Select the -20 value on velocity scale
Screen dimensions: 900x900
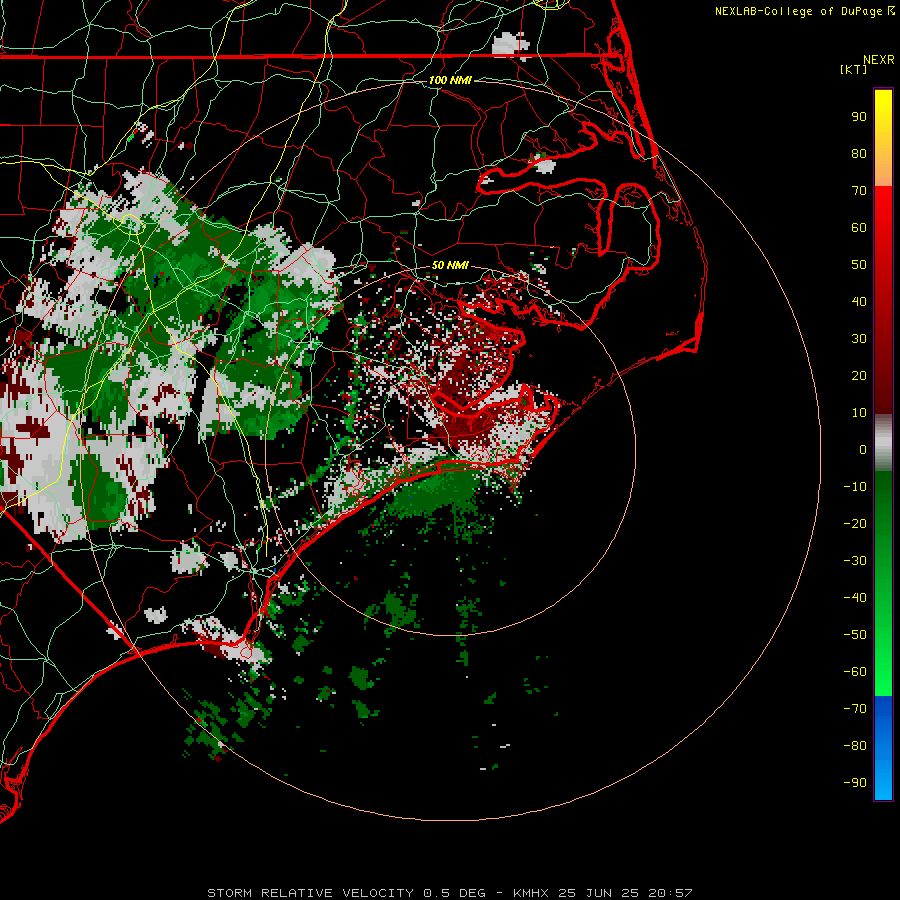click(855, 524)
